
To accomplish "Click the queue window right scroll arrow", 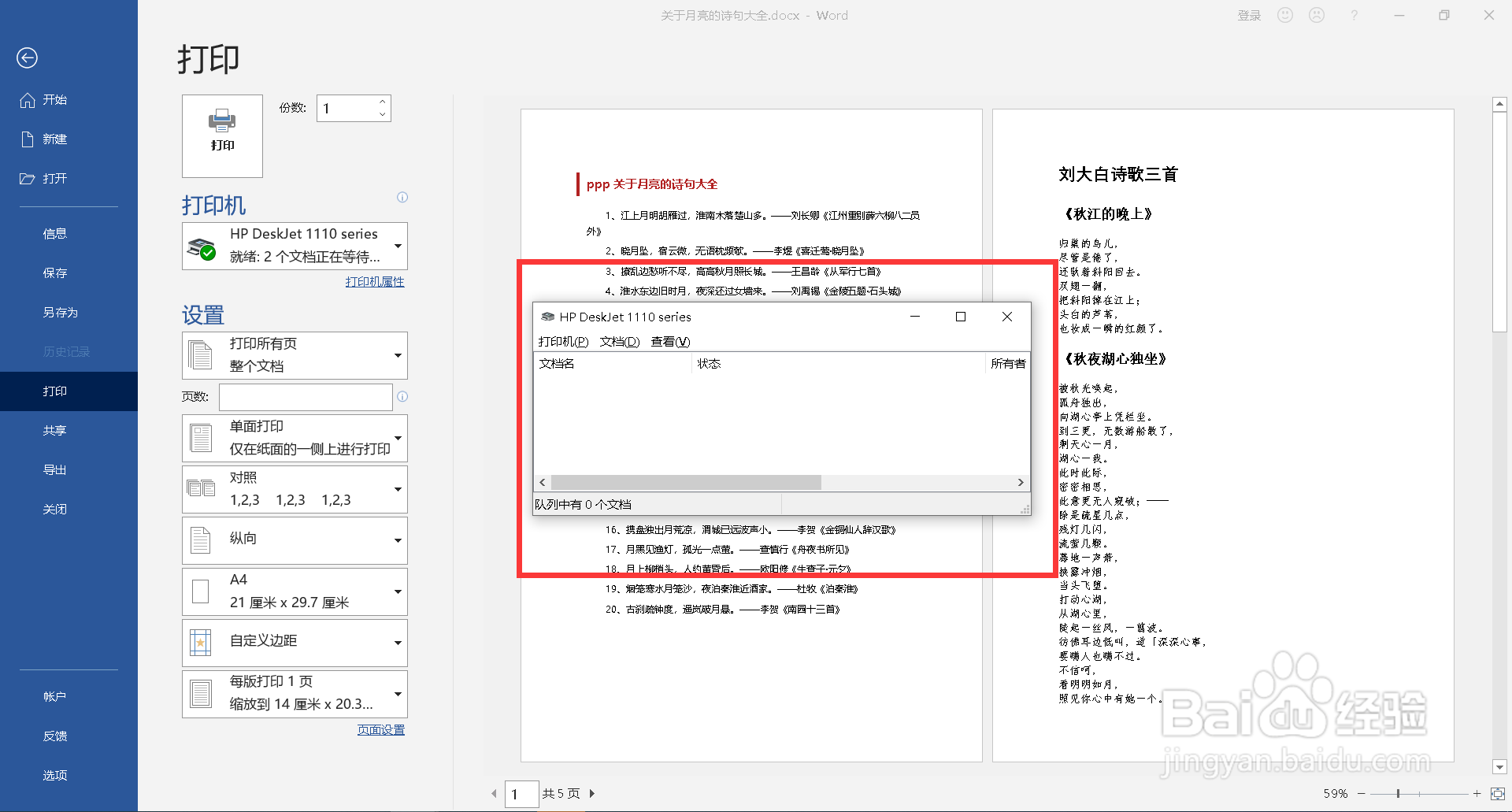I will coord(1021,482).
